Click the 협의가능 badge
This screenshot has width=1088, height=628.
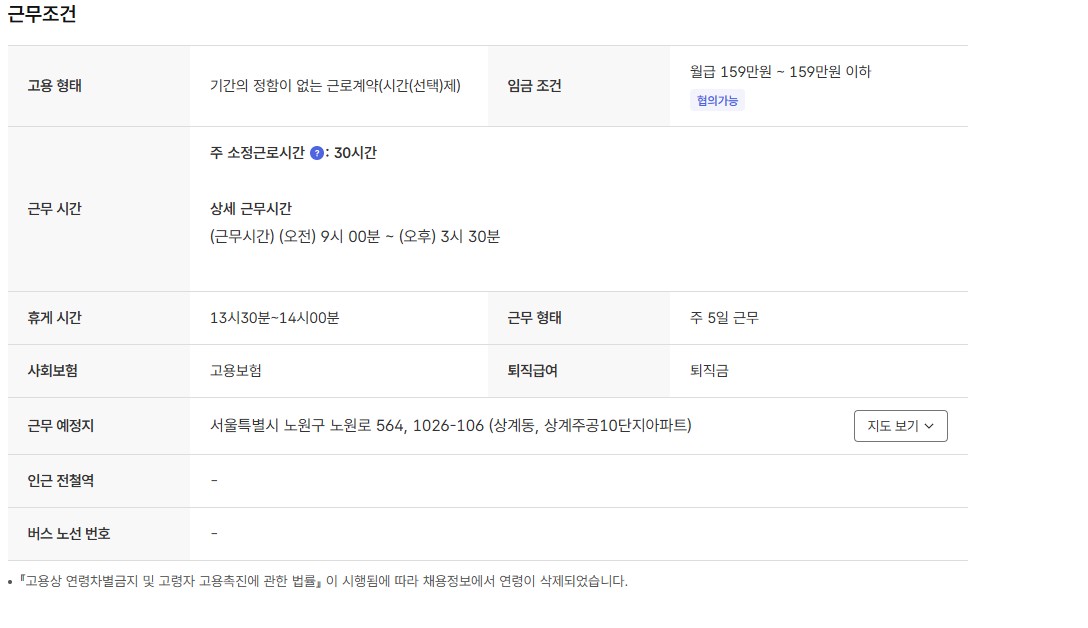click(x=717, y=100)
